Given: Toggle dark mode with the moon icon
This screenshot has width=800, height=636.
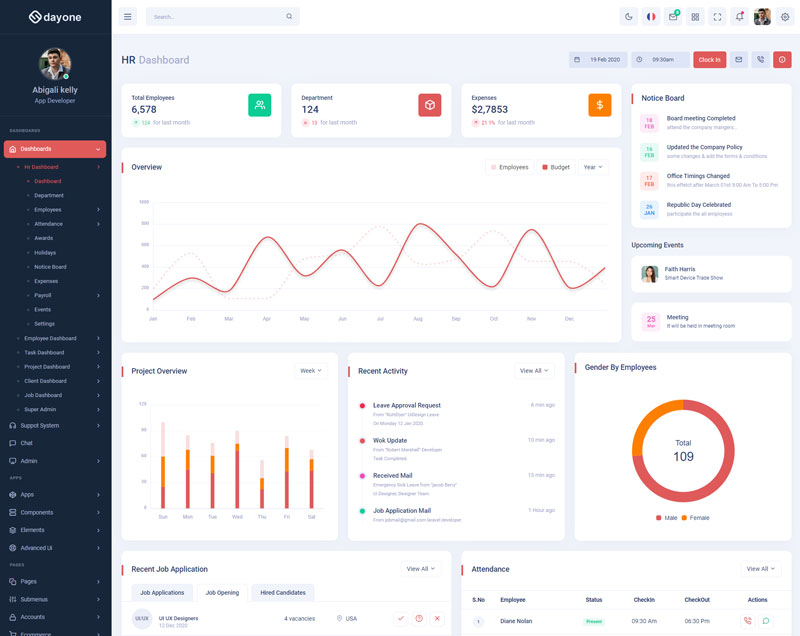Looking at the screenshot, I should tap(628, 17).
